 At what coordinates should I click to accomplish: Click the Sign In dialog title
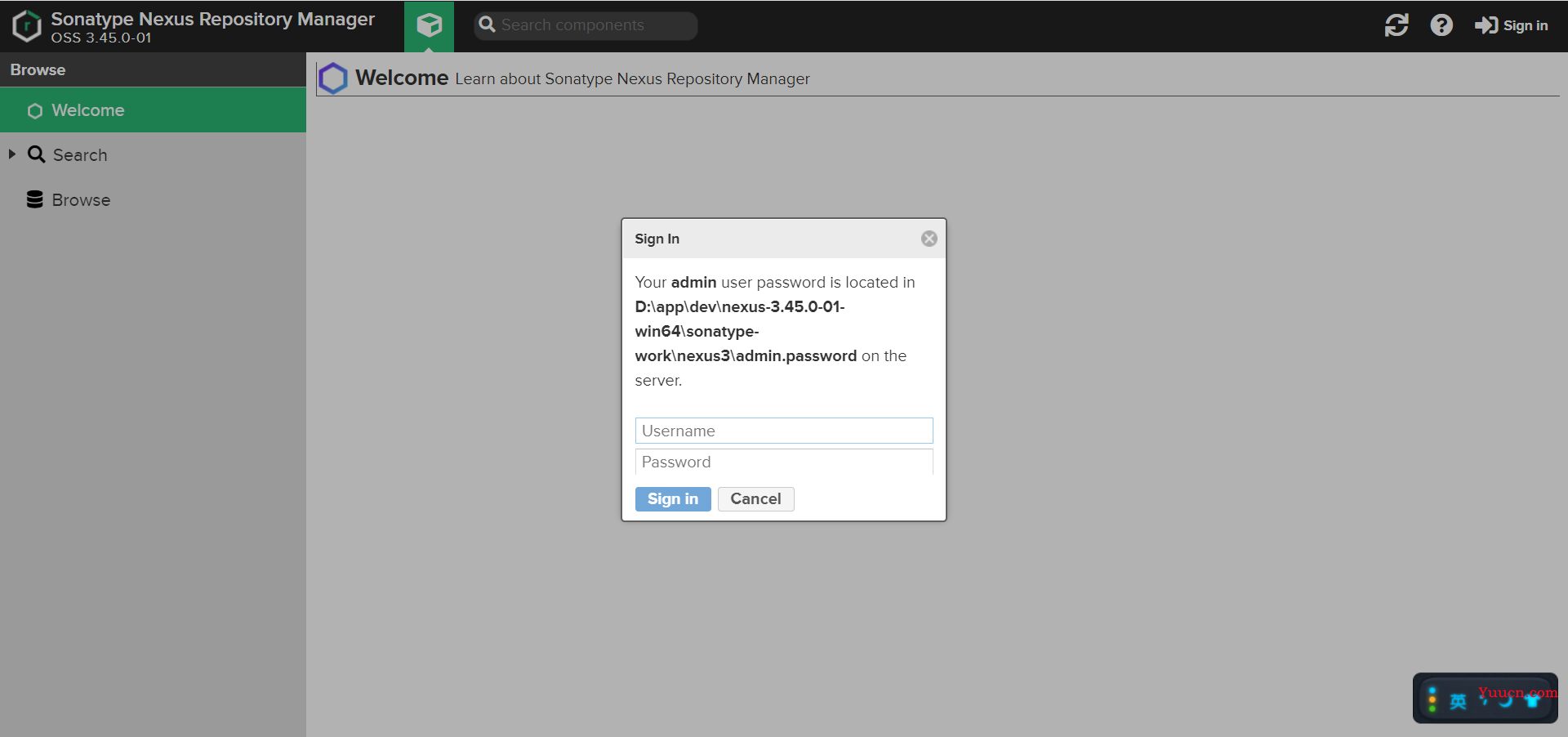[657, 239]
